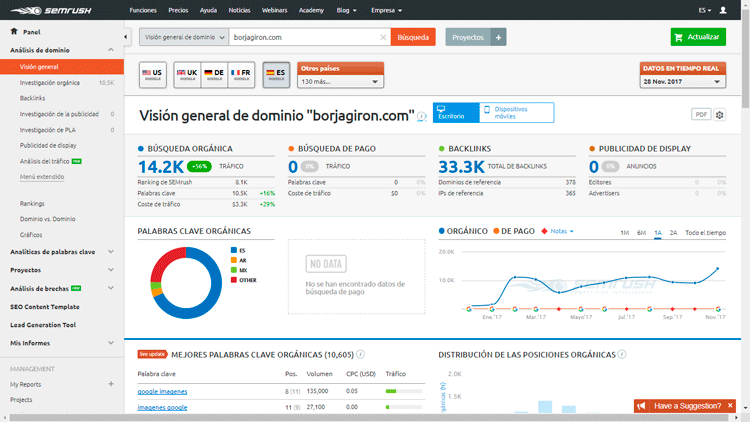This screenshot has width=750, height=422.
Task: Expand Análisis de brechas section
Action: (111, 288)
